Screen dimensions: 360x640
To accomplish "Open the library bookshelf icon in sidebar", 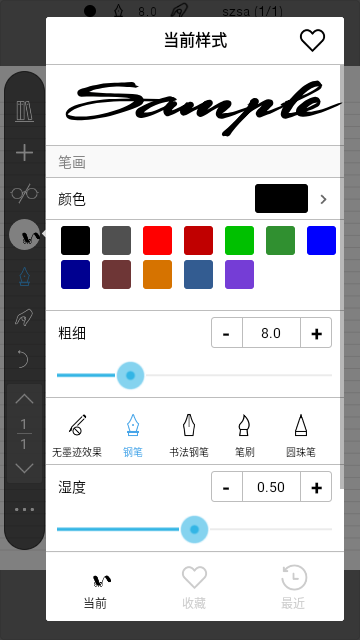I will (24, 111).
